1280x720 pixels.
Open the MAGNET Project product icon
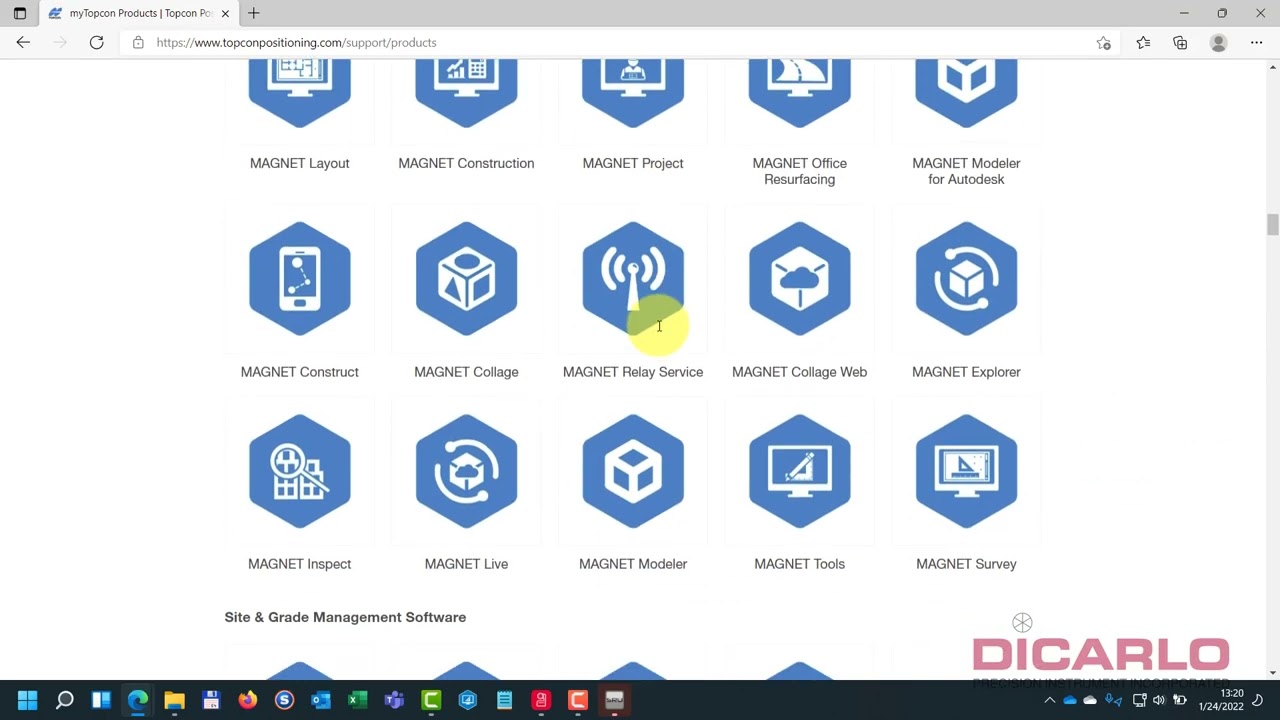coord(633,93)
